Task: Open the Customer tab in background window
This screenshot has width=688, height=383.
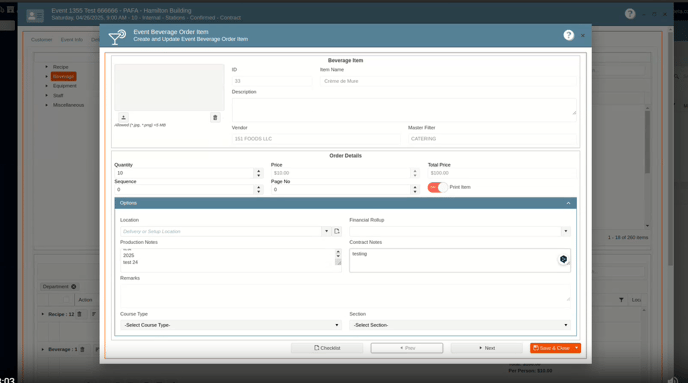Action: click(42, 39)
